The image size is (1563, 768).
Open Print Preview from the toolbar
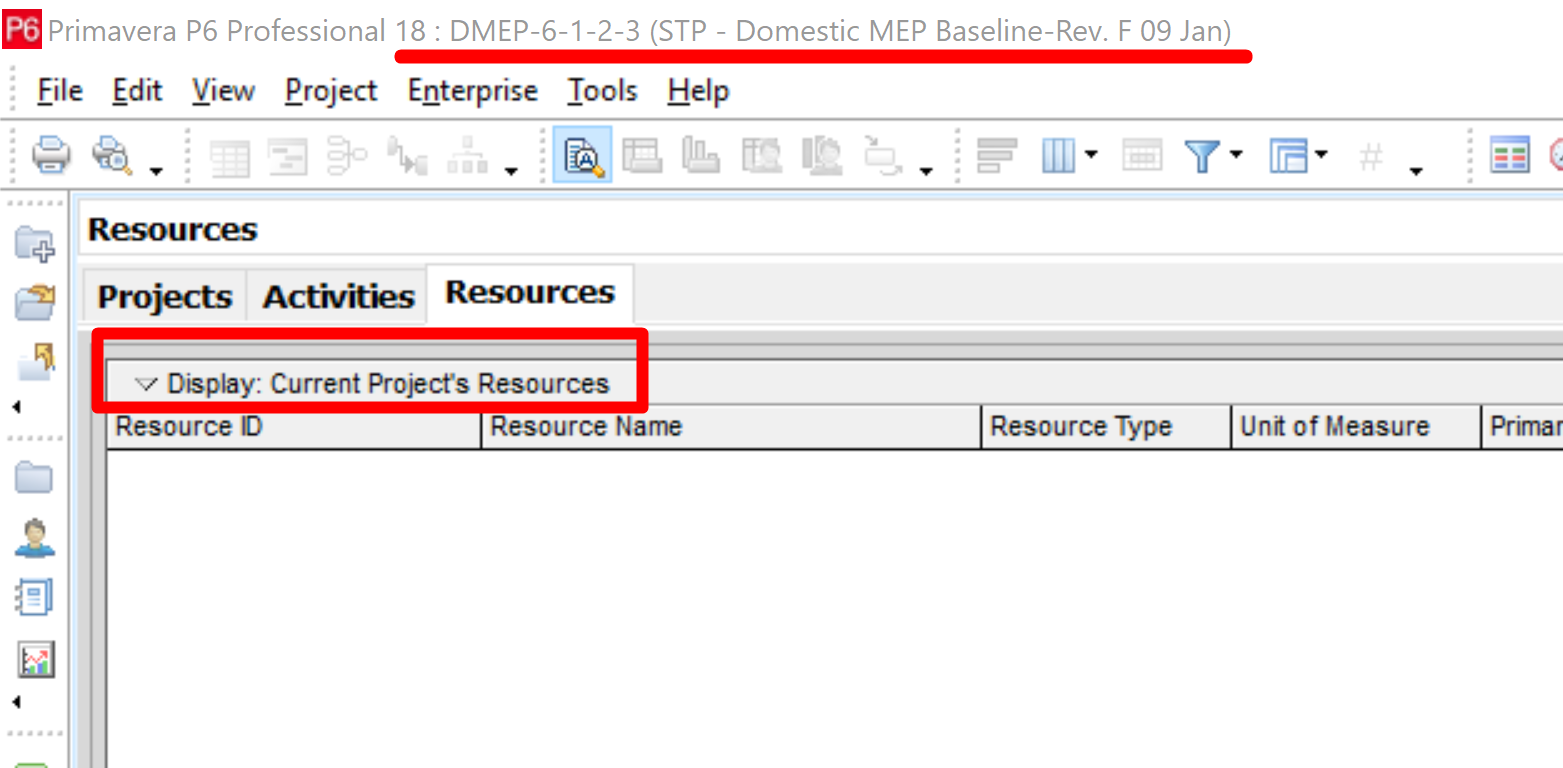pos(111,155)
